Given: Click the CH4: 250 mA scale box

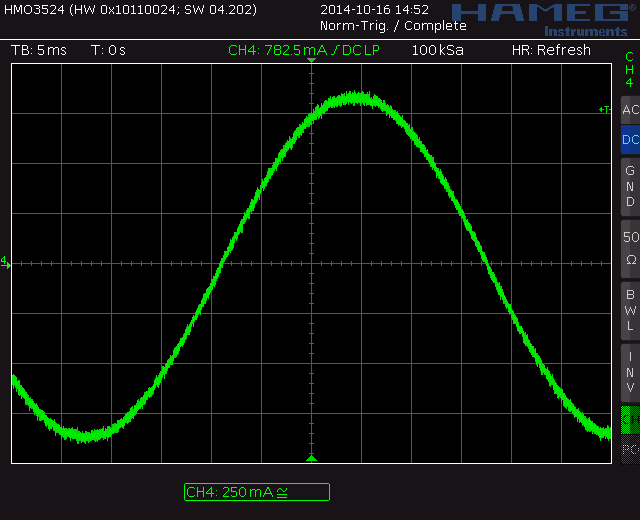Looking at the screenshot, I should [256, 491].
